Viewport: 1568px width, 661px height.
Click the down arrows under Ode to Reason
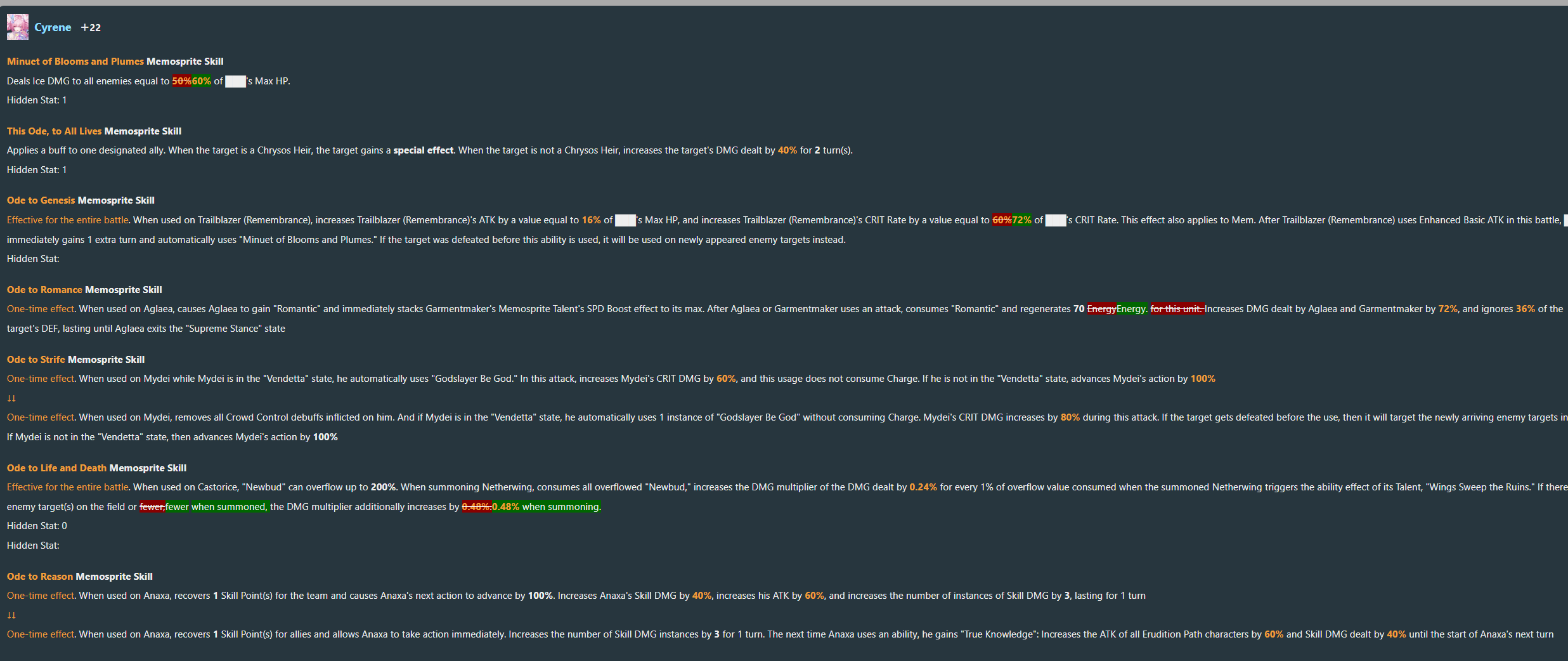(x=11, y=615)
